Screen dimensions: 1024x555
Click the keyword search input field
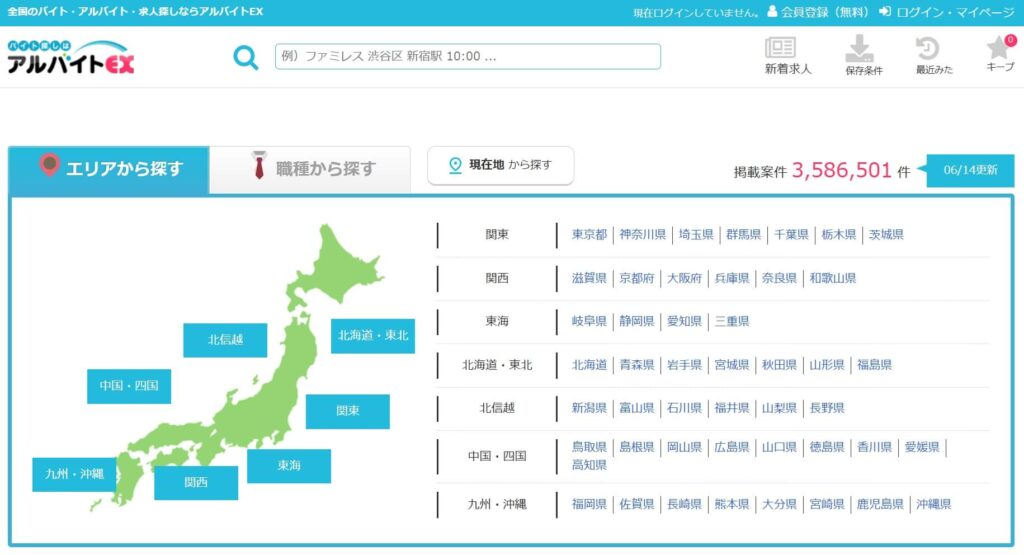[468, 57]
